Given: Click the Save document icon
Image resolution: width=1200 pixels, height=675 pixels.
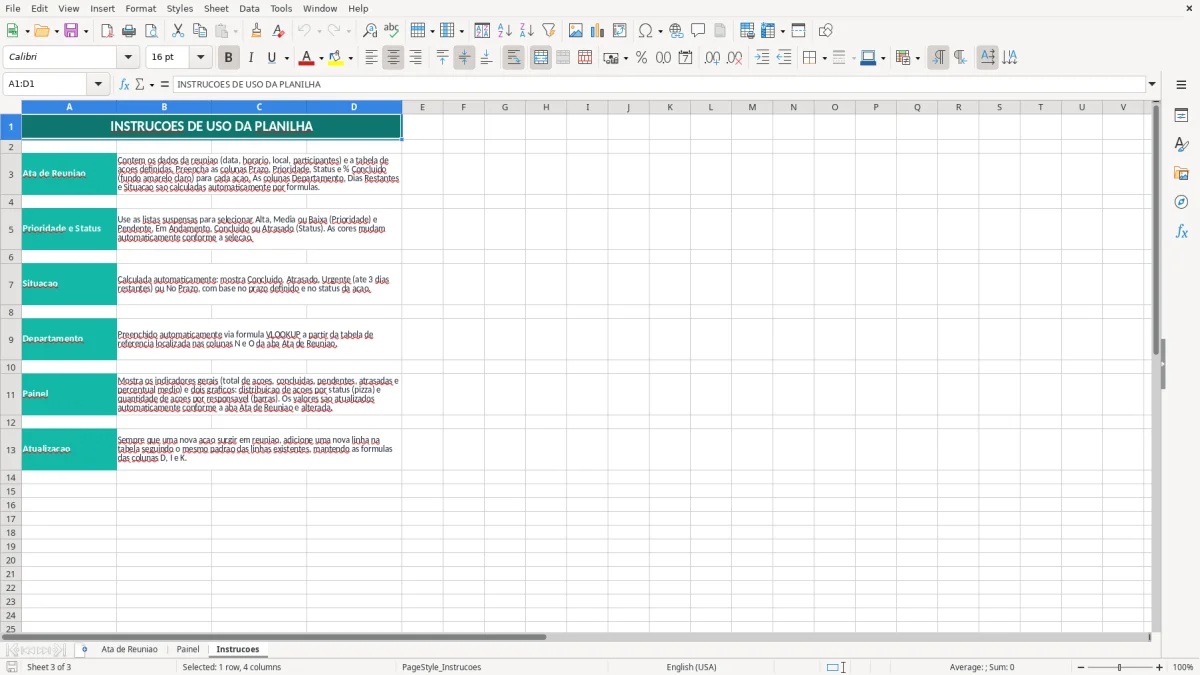Looking at the screenshot, I should click(x=71, y=31).
